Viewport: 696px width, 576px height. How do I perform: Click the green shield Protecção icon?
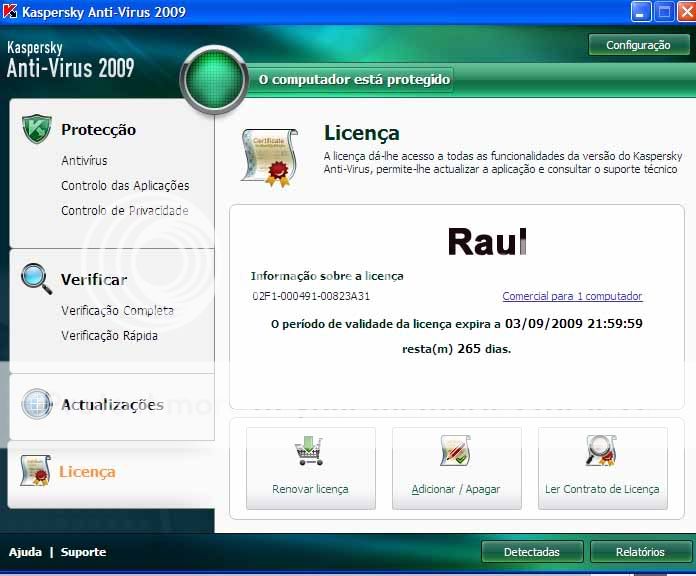click(36, 130)
